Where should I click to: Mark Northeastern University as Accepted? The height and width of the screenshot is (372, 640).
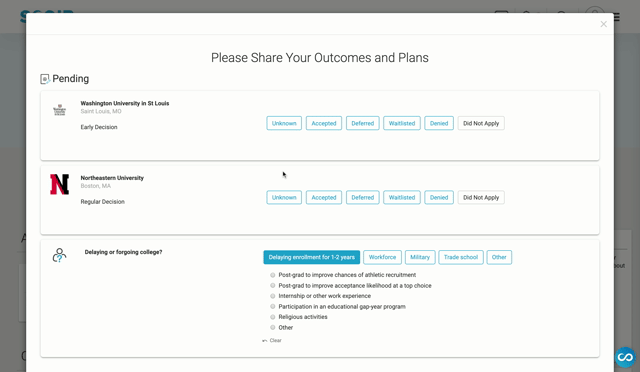pyautogui.click(x=324, y=198)
